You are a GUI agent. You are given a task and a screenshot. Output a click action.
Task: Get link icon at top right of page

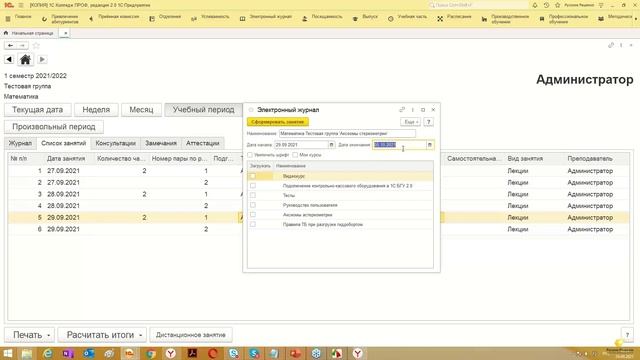(611, 45)
